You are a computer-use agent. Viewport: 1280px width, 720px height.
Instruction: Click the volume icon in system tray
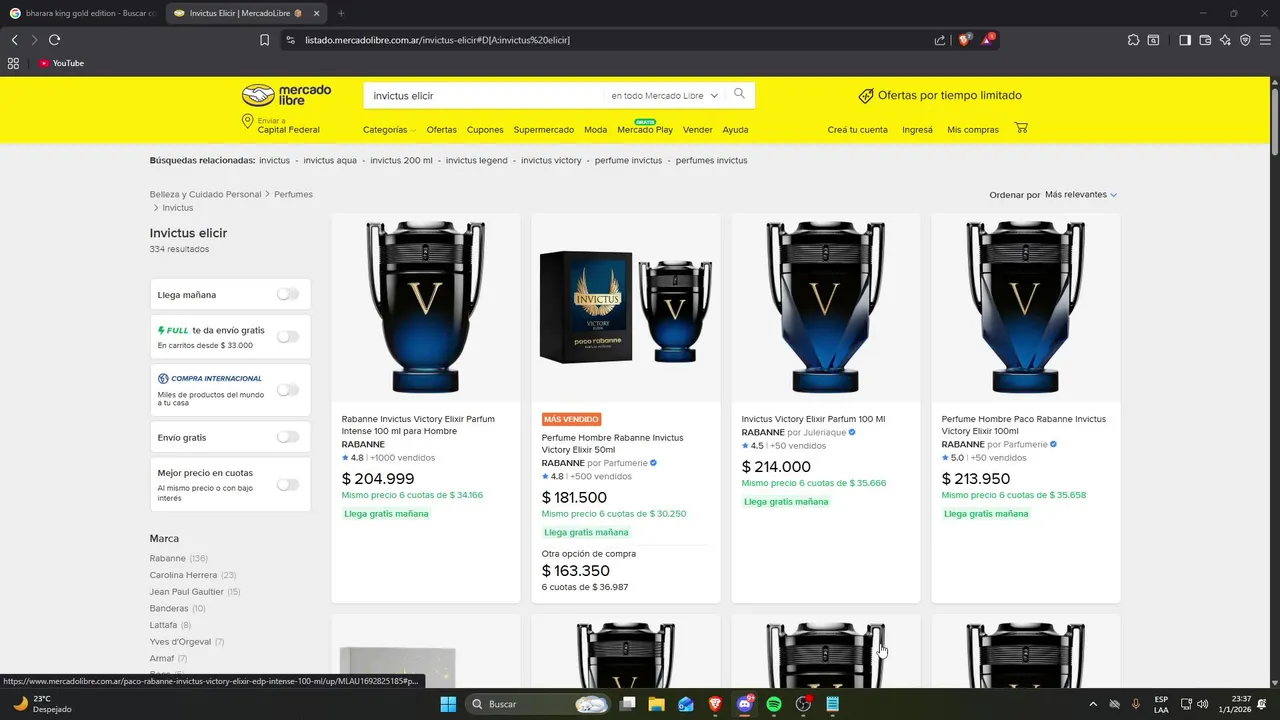(1202, 704)
